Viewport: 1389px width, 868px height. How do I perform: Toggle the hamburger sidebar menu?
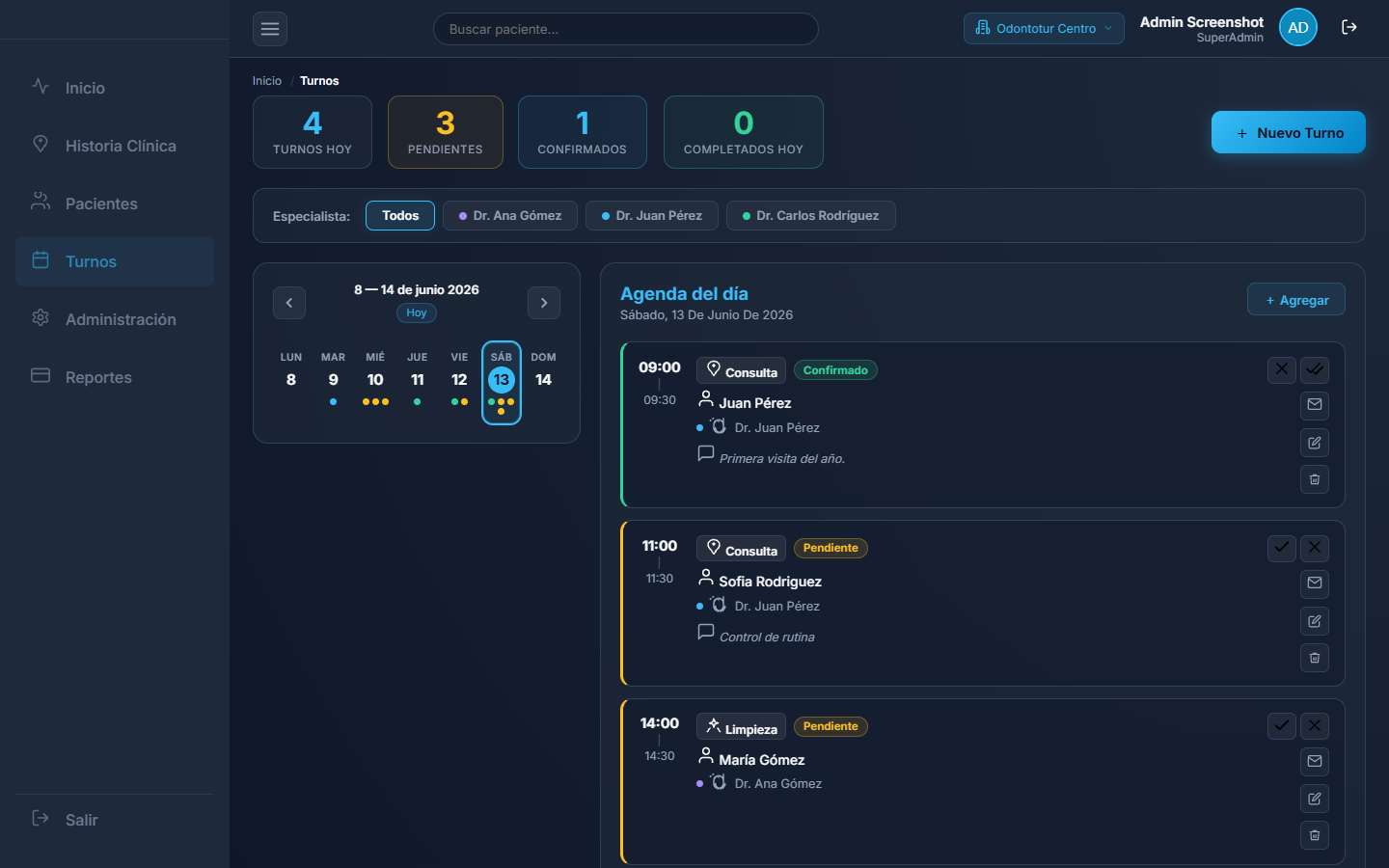(x=270, y=29)
